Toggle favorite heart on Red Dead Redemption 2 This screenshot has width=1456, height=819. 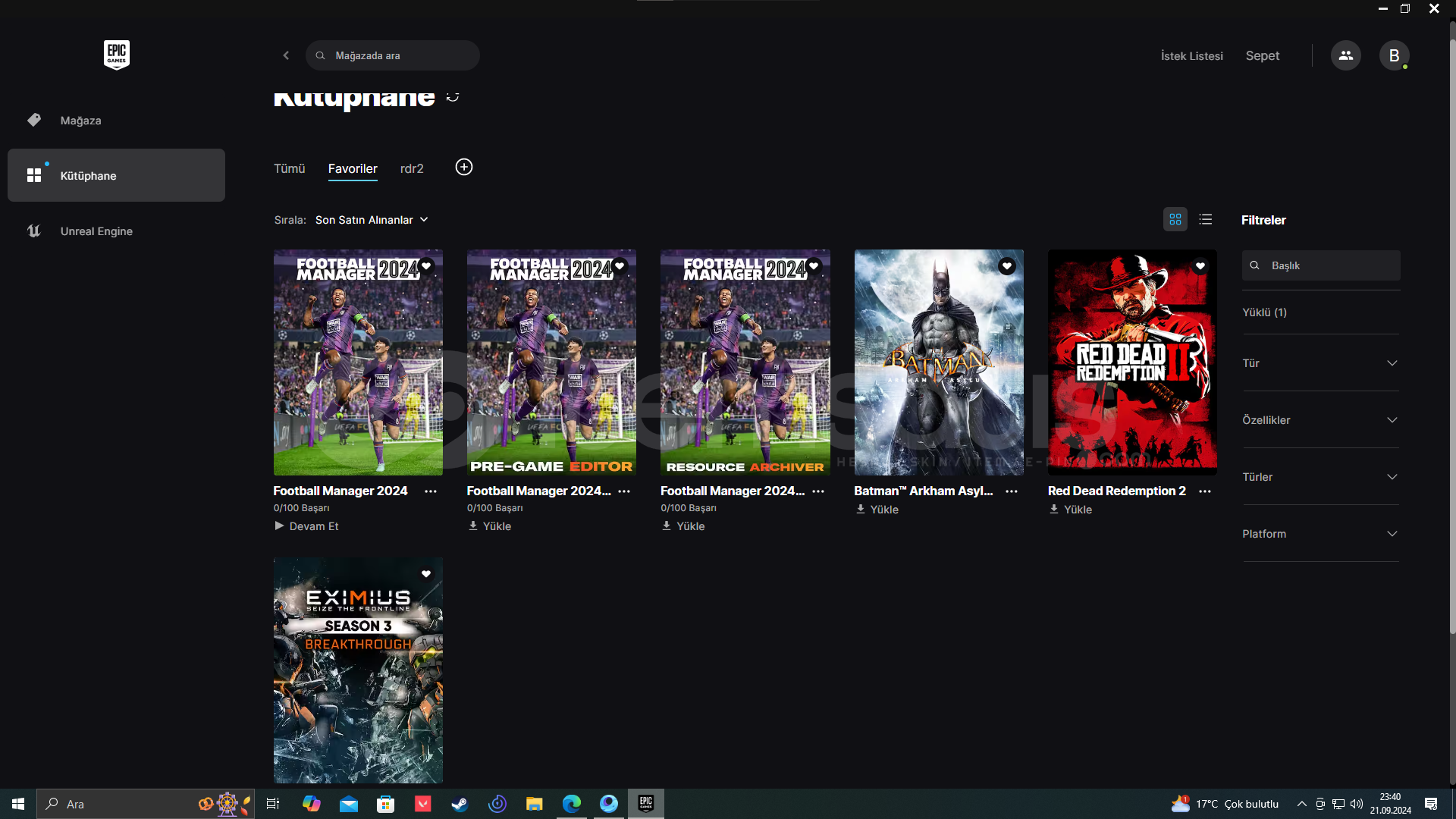(1200, 266)
